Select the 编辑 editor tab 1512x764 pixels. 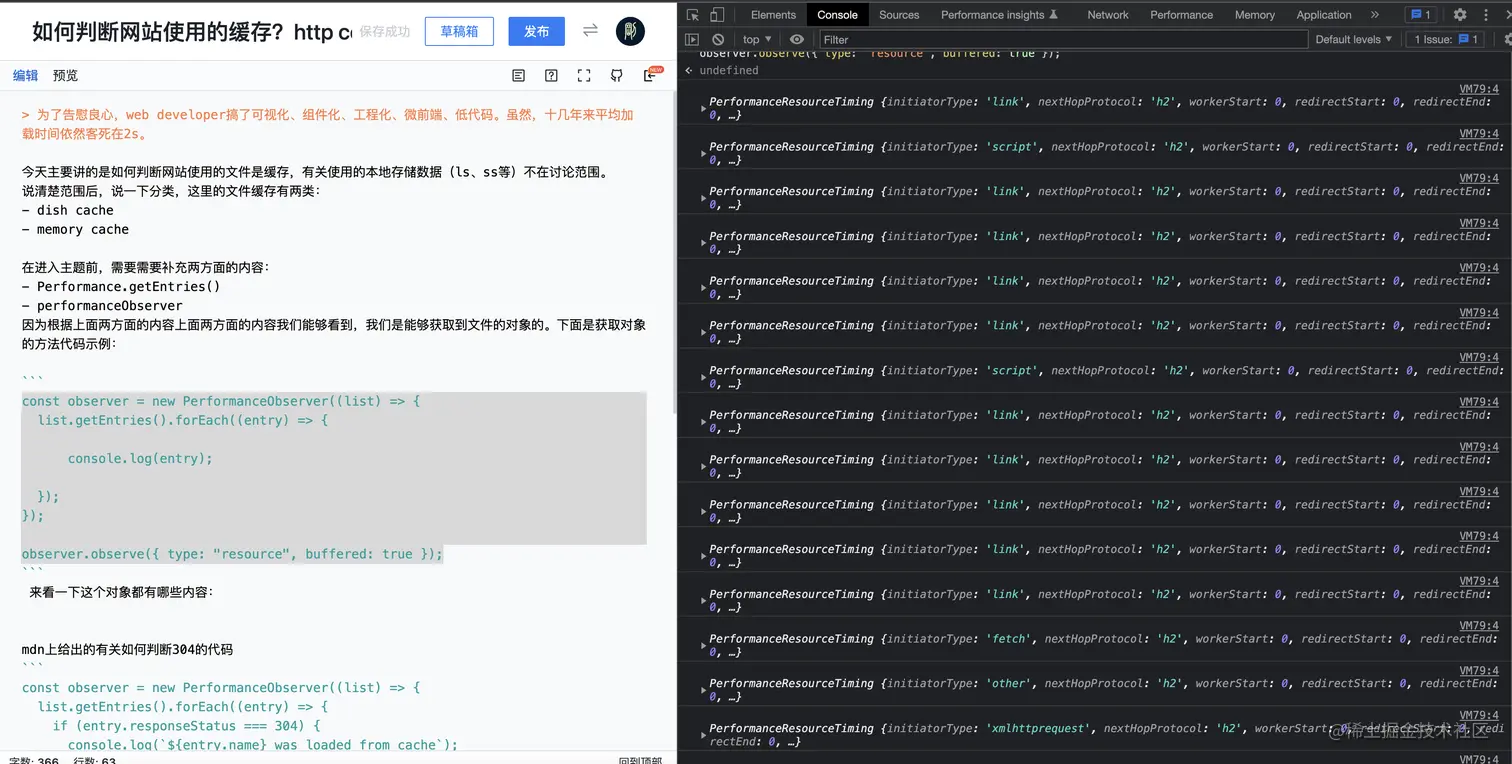pos(25,75)
